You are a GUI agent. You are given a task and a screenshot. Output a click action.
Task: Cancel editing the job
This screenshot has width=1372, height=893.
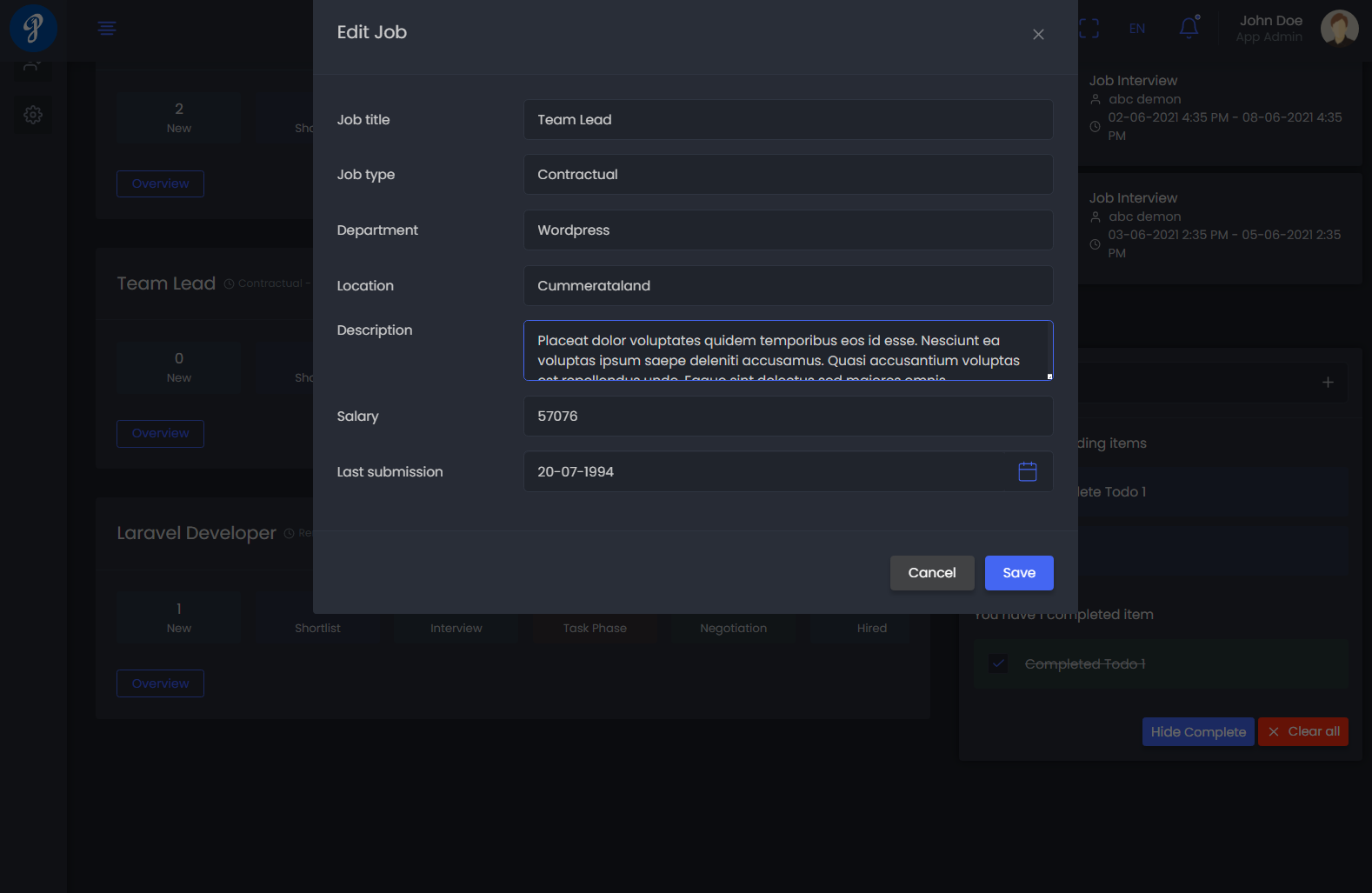tap(931, 573)
